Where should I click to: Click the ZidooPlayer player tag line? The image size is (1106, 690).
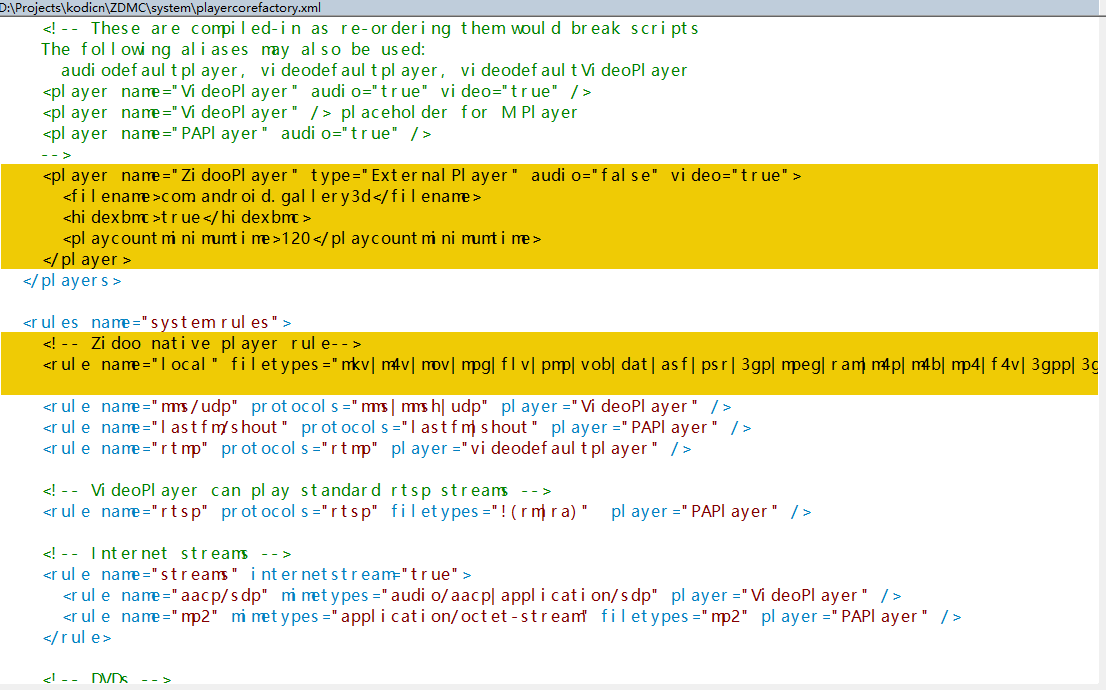point(421,175)
